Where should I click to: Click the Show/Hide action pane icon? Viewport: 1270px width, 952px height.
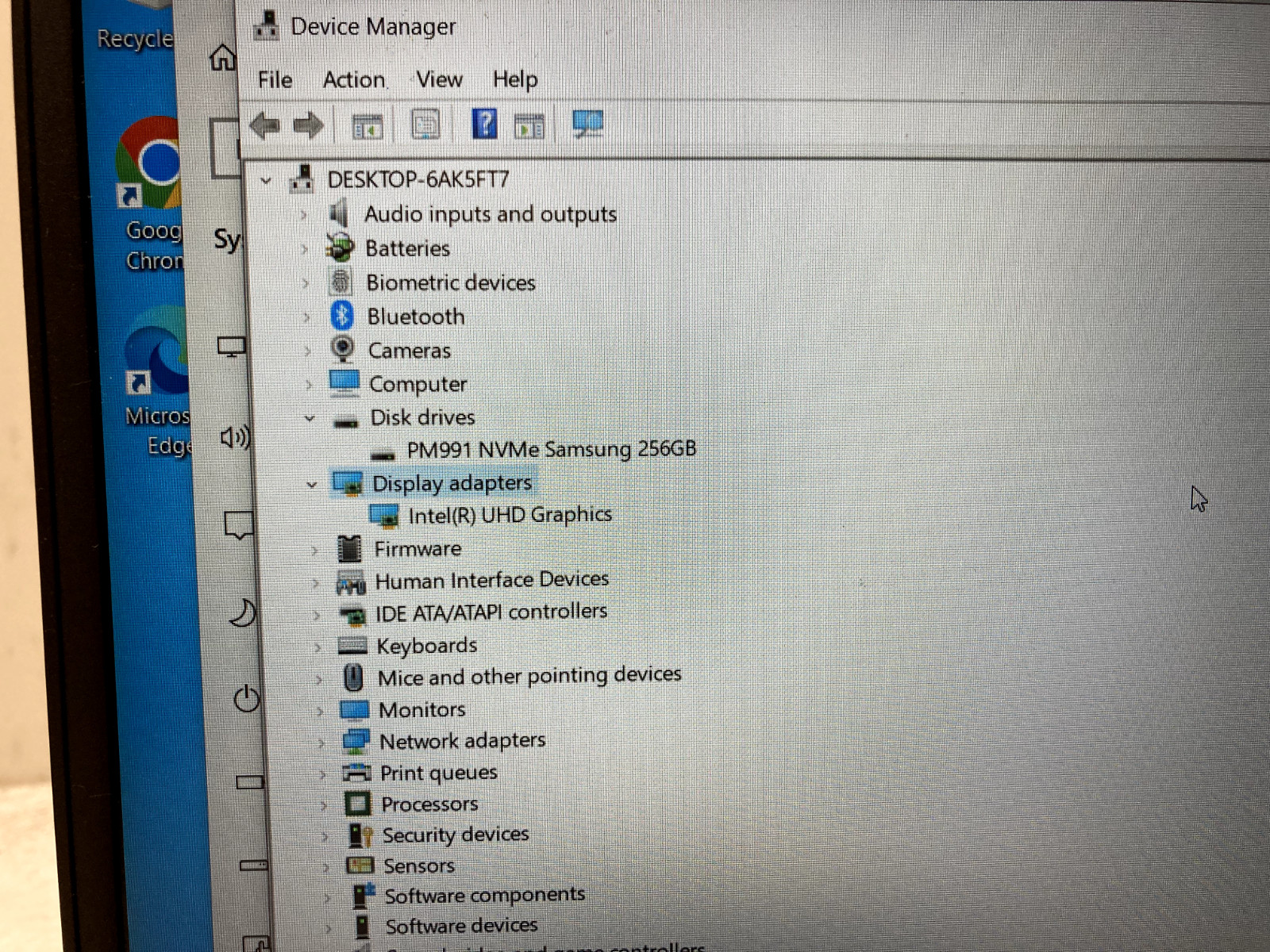pyautogui.click(x=529, y=125)
